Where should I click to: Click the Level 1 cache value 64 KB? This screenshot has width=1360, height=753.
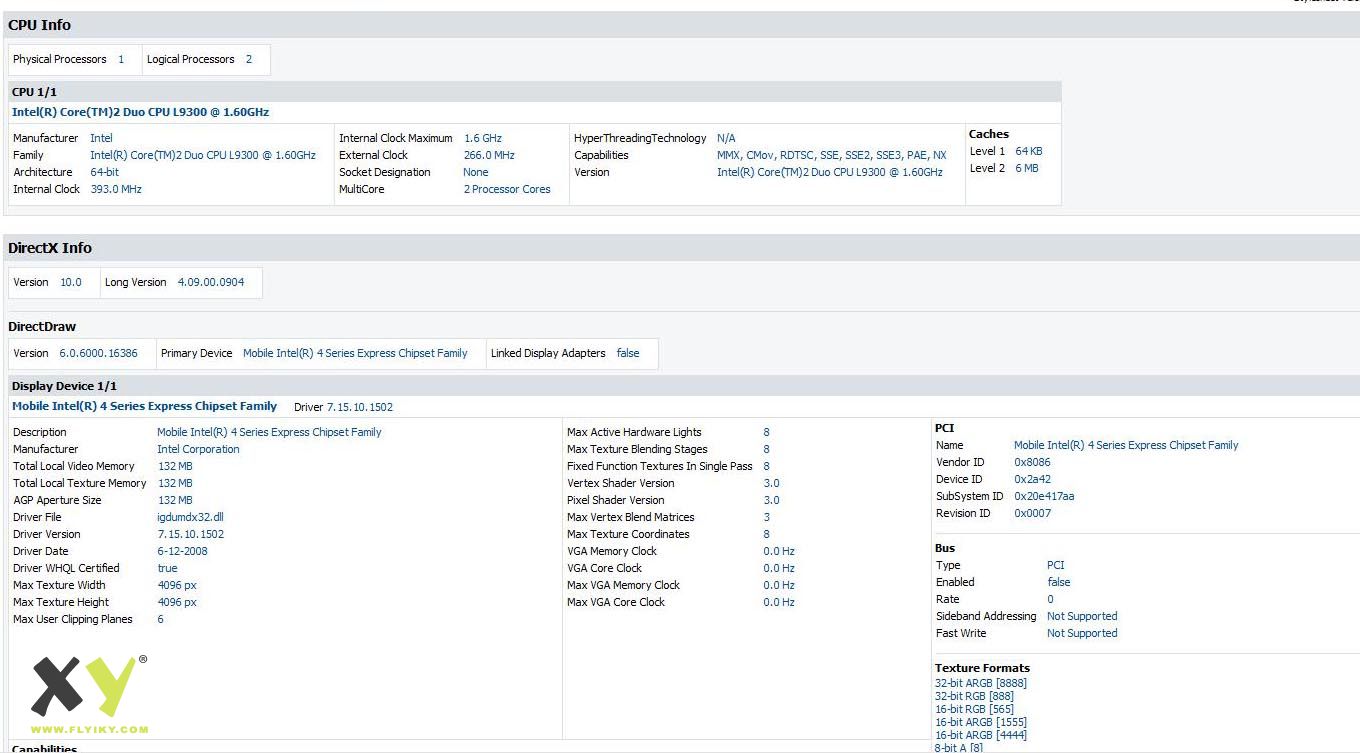1029,151
